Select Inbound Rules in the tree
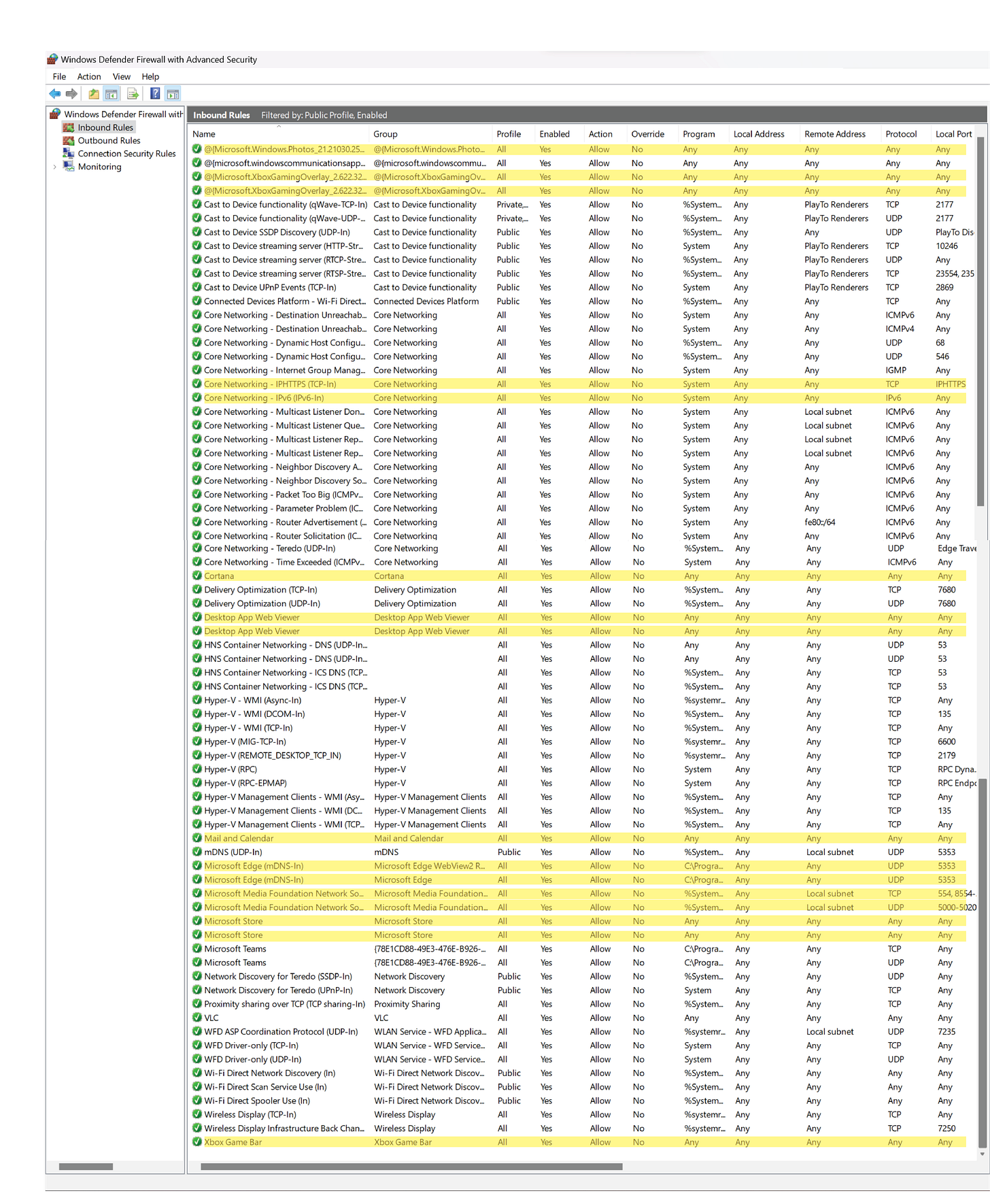 105,127
